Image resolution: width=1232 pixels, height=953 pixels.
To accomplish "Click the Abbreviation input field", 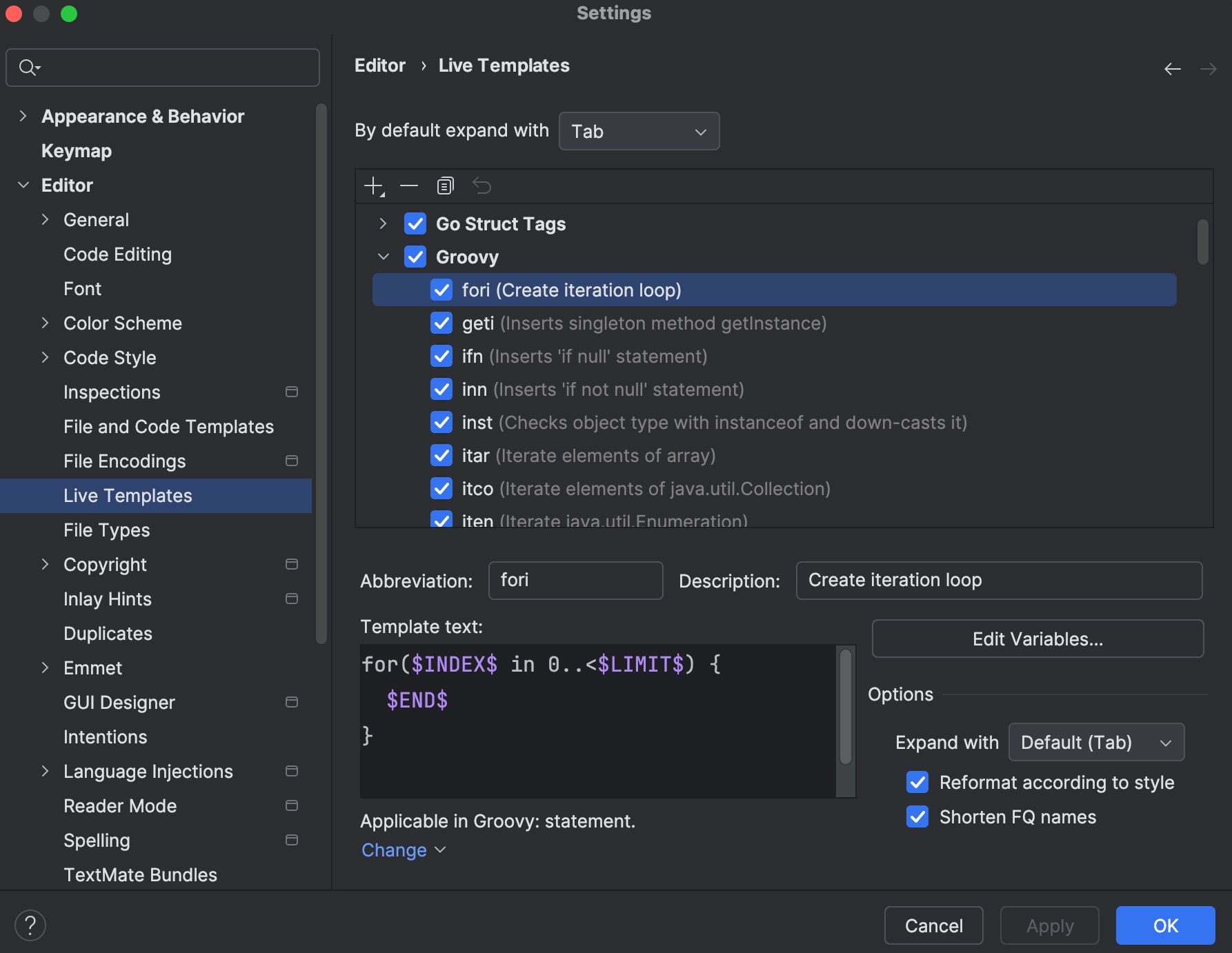I will 575,580.
